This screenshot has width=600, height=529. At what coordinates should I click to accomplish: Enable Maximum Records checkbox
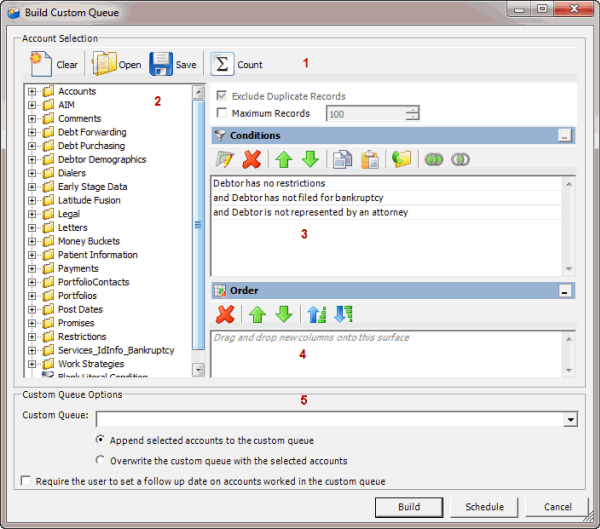pos(221,113)
